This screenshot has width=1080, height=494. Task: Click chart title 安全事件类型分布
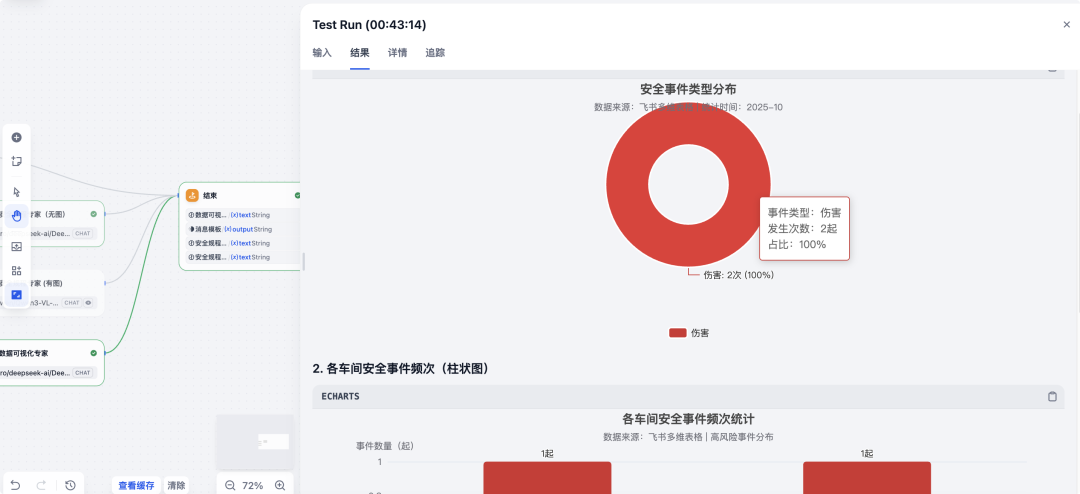click(x=688, y=90)
